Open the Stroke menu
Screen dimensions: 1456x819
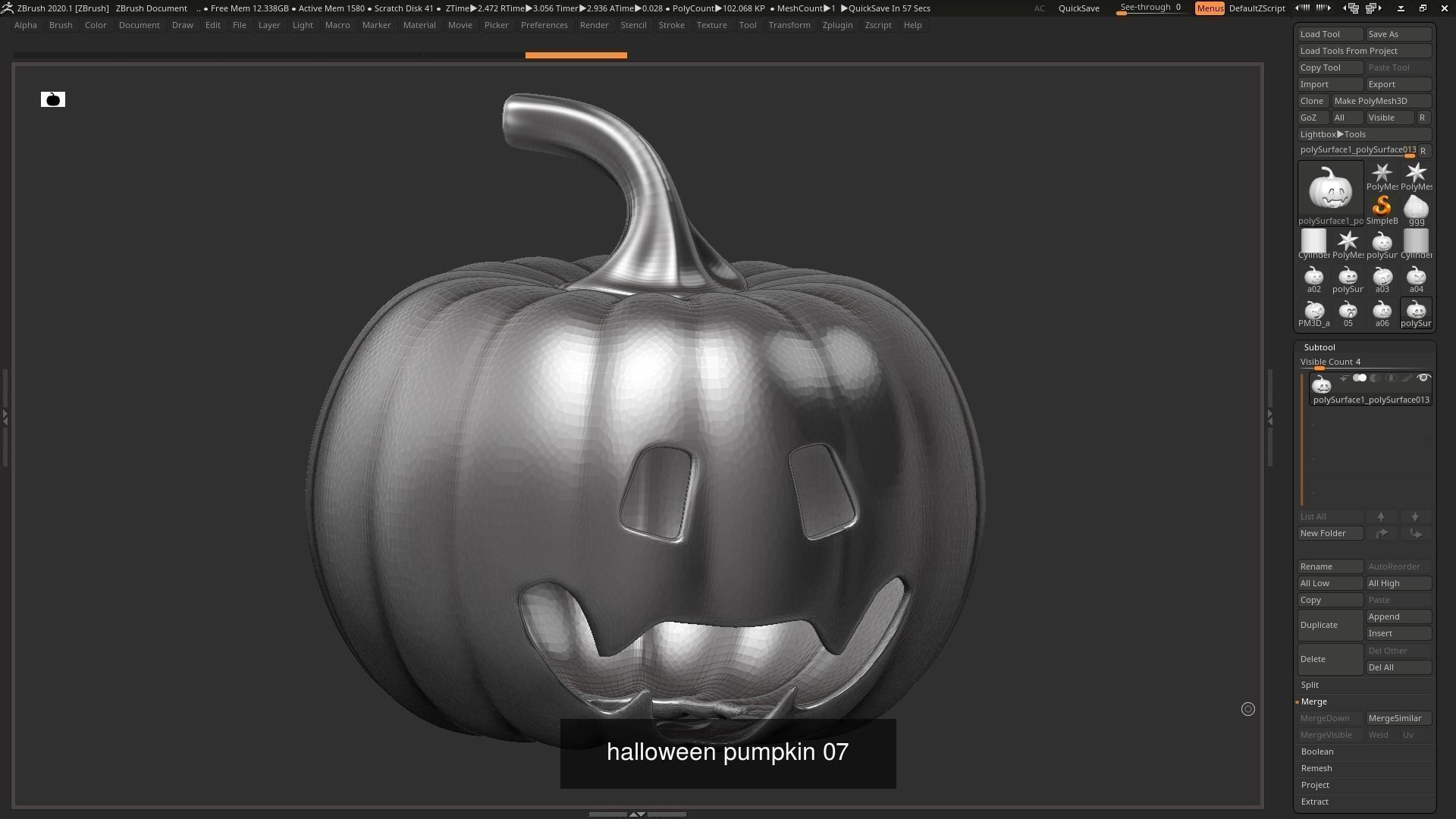point(671,25)
